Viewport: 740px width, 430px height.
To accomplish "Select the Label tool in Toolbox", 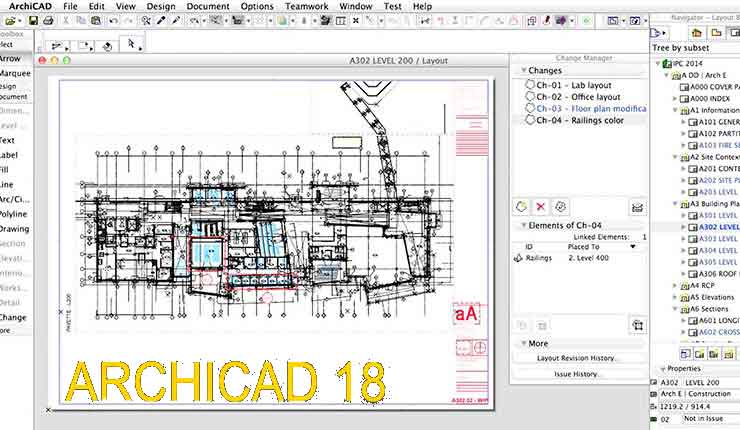I will (x=9, y=155).
